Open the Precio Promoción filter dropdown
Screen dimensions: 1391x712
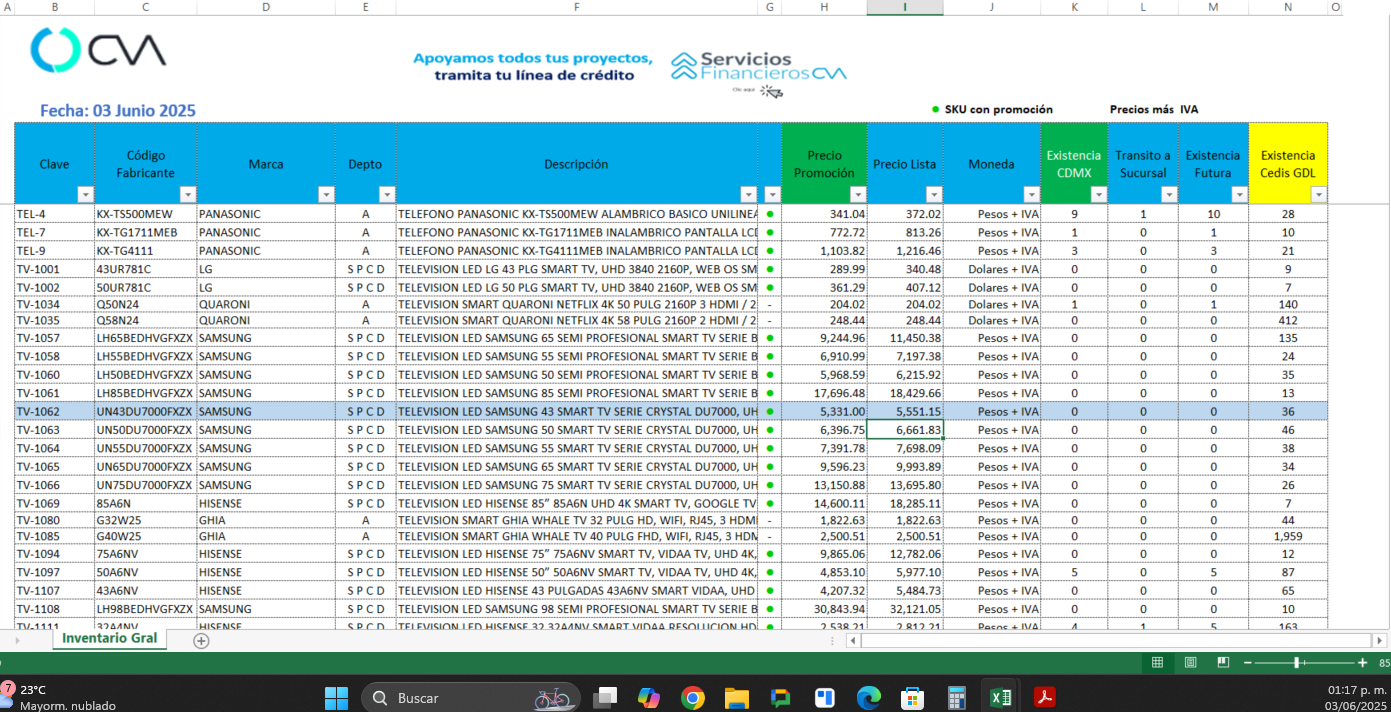[857, 194]
